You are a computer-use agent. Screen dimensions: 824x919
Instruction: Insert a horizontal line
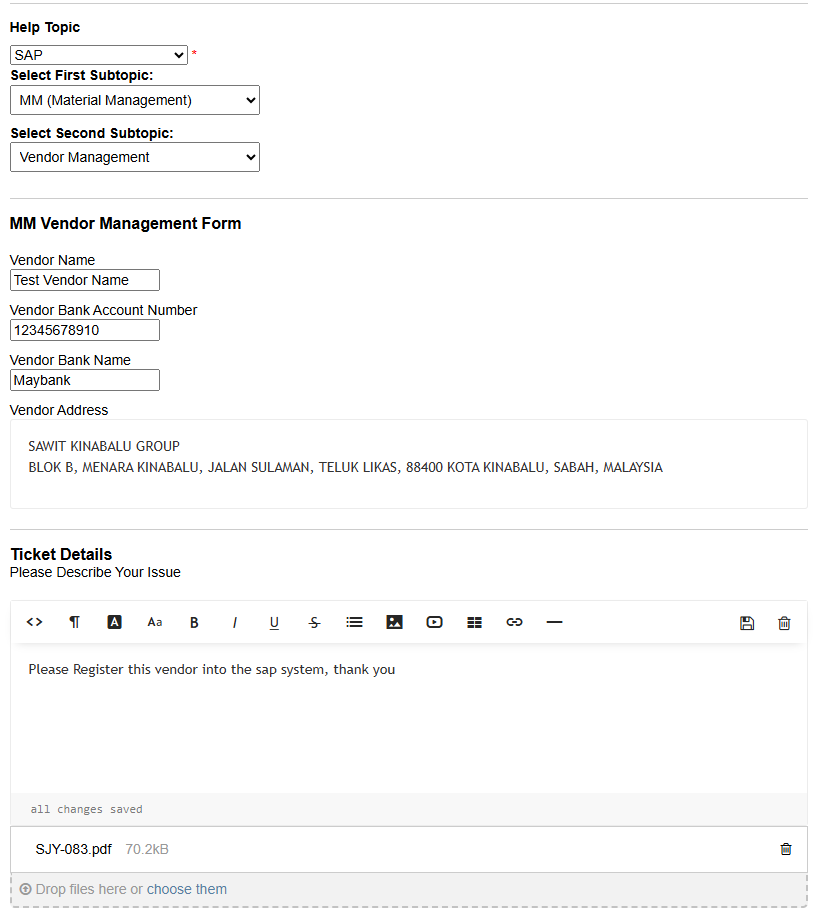tap(554, 622)
